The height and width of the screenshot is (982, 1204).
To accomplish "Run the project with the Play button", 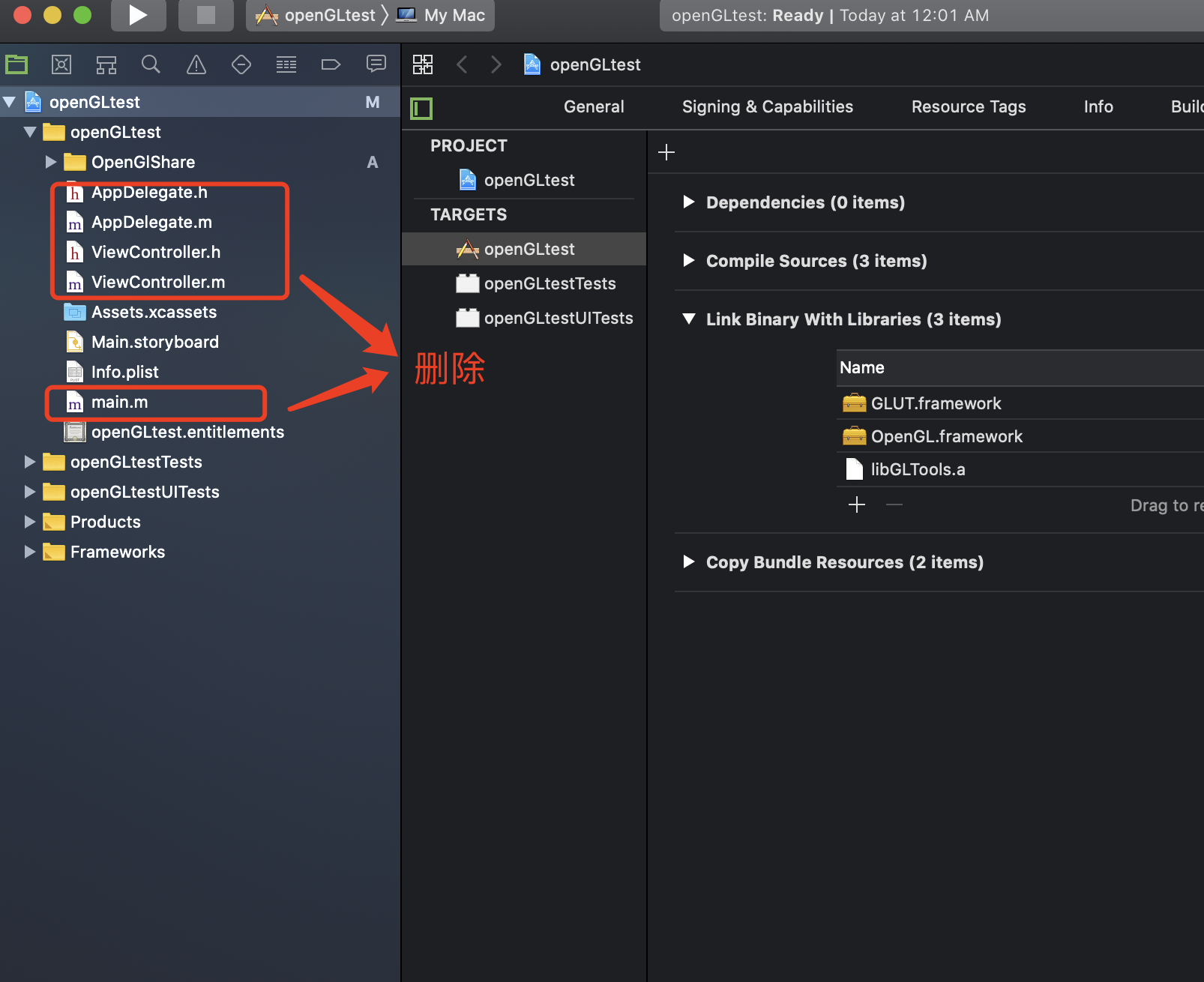I will pos(138,15).
